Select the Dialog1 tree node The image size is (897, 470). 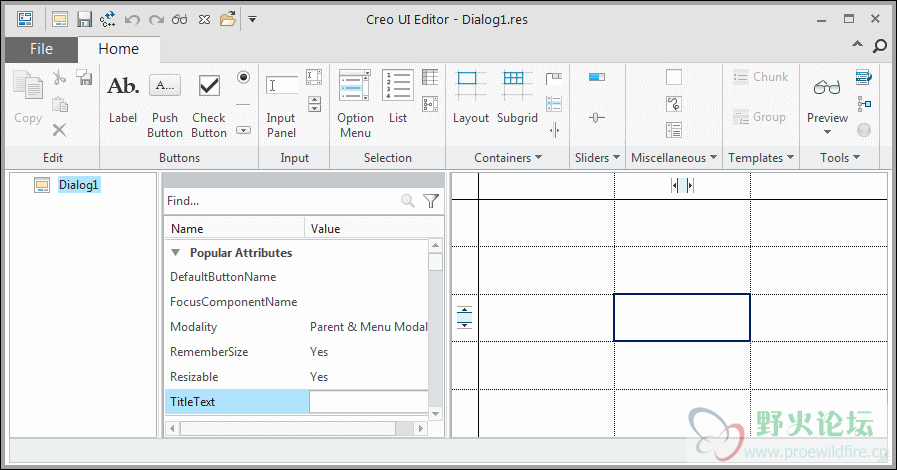79,185
